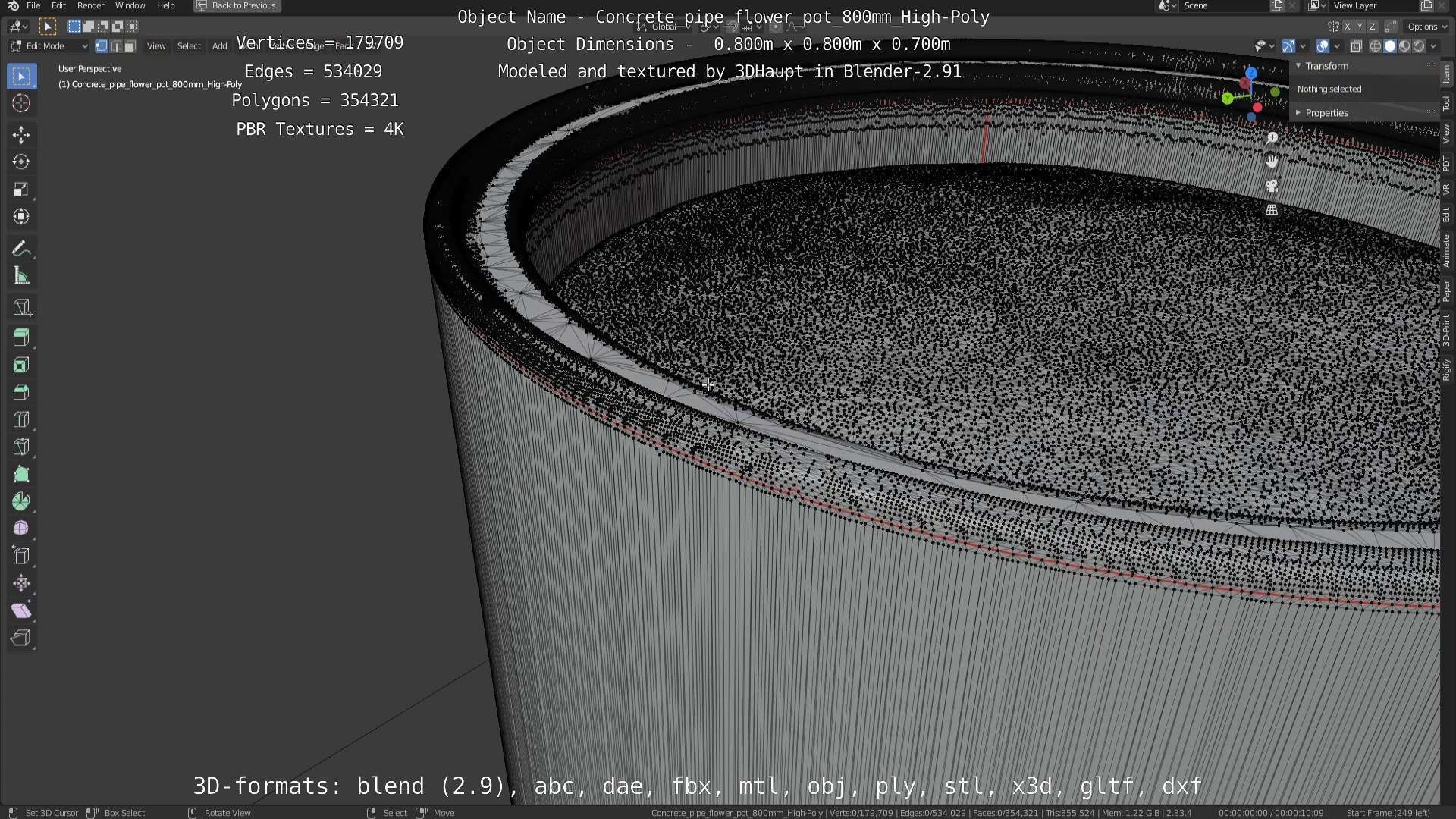
Task: Select the Edge Slide tool
Action: [21, 556]
